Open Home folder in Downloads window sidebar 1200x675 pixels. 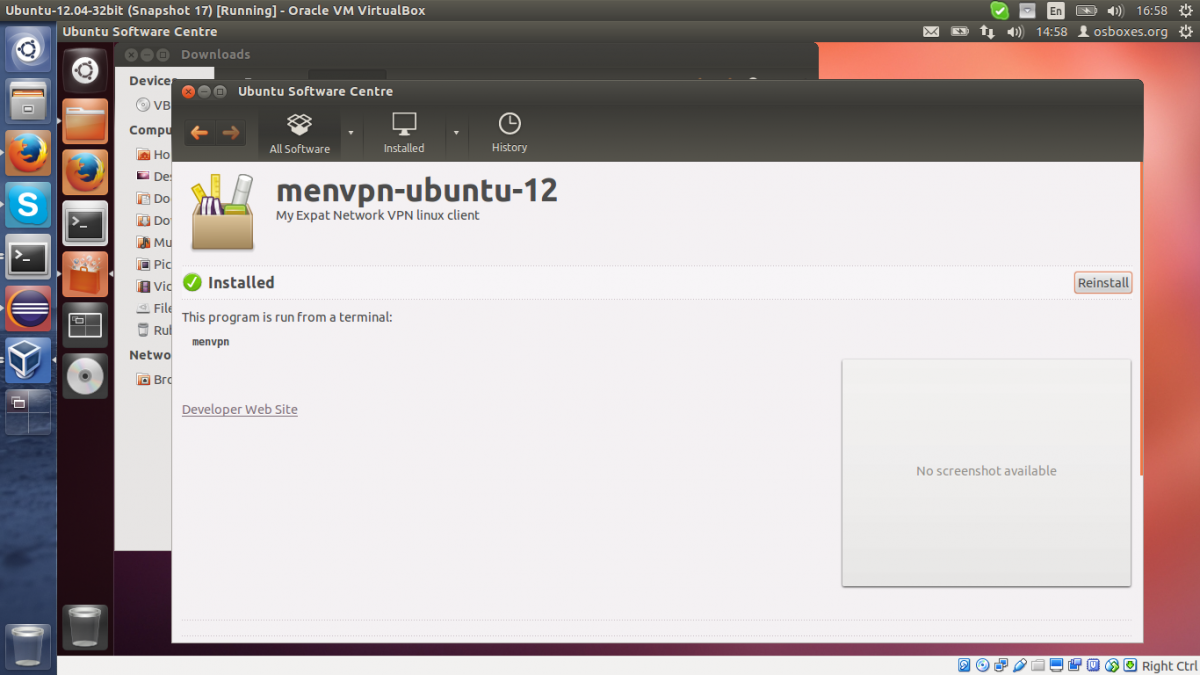click(153, 155)
